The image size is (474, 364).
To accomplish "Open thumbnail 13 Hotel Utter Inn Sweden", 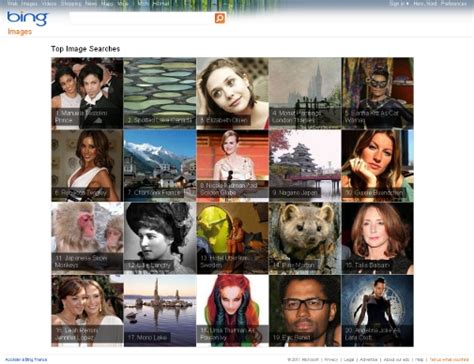I will 232,238.
